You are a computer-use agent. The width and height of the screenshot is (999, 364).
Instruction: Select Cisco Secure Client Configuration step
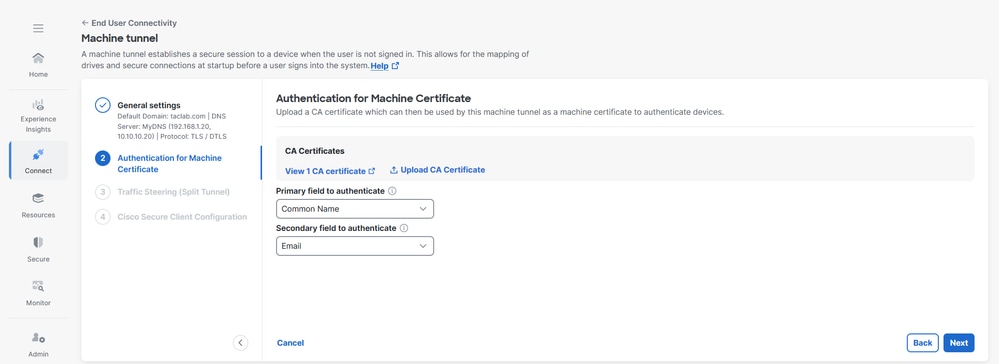[x=182, y=217]
